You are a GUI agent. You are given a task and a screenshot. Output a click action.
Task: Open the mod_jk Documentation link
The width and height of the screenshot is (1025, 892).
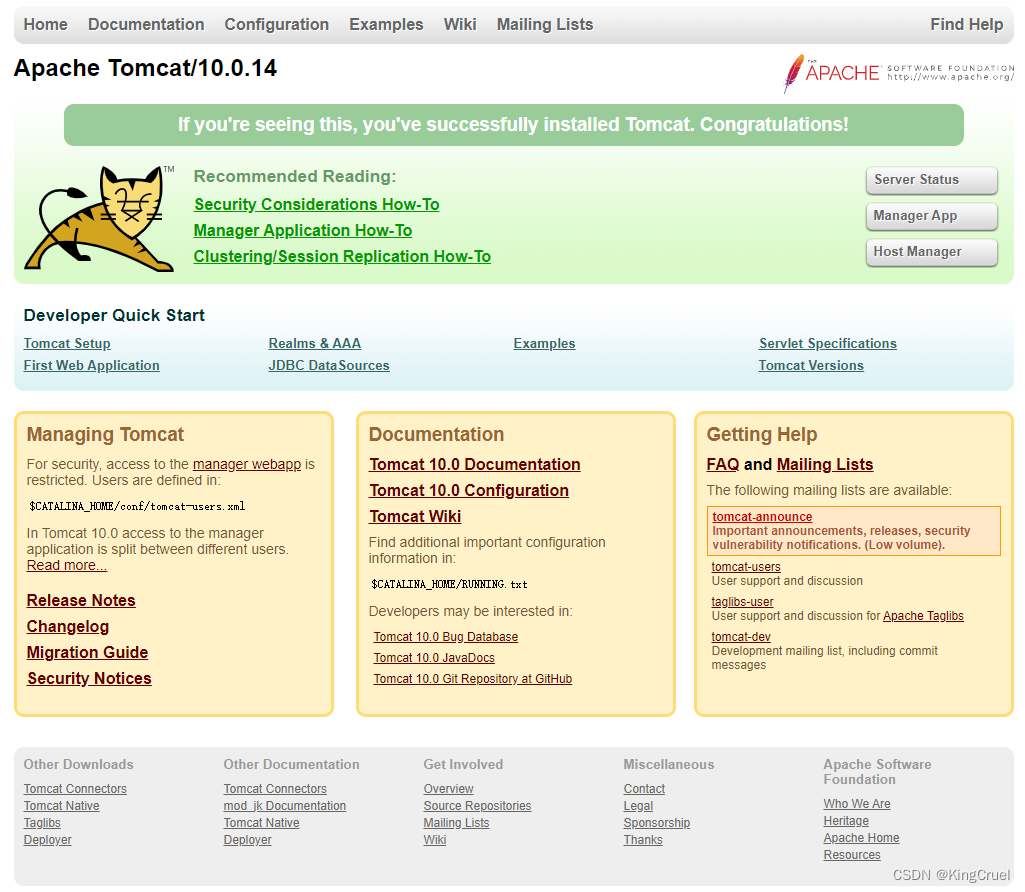coord(284,805)
